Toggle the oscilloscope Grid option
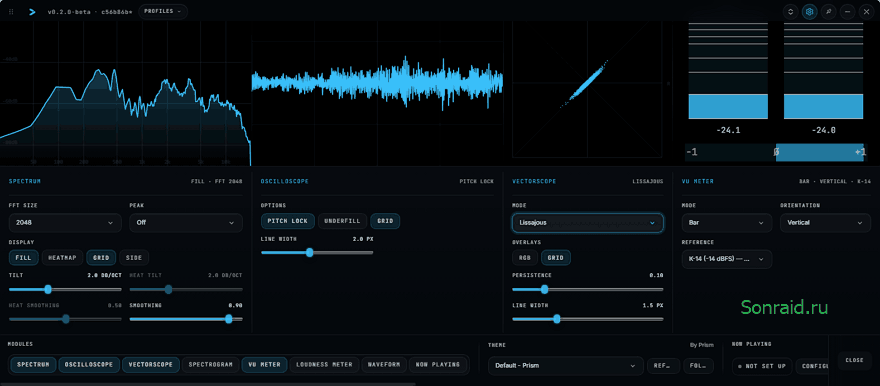 (385, 221)
